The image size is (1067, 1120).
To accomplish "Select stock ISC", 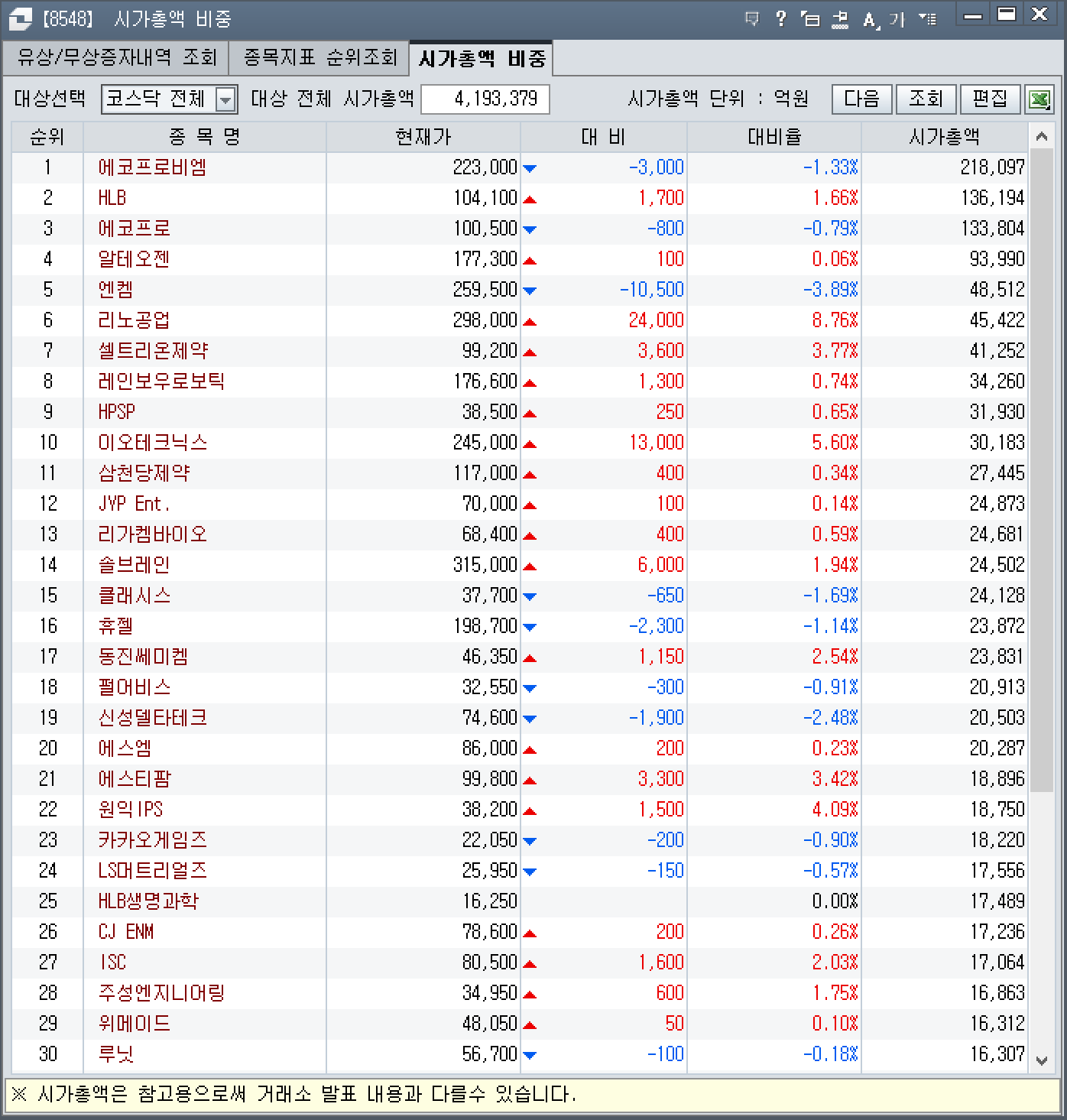I will click(x=113, y=963).
